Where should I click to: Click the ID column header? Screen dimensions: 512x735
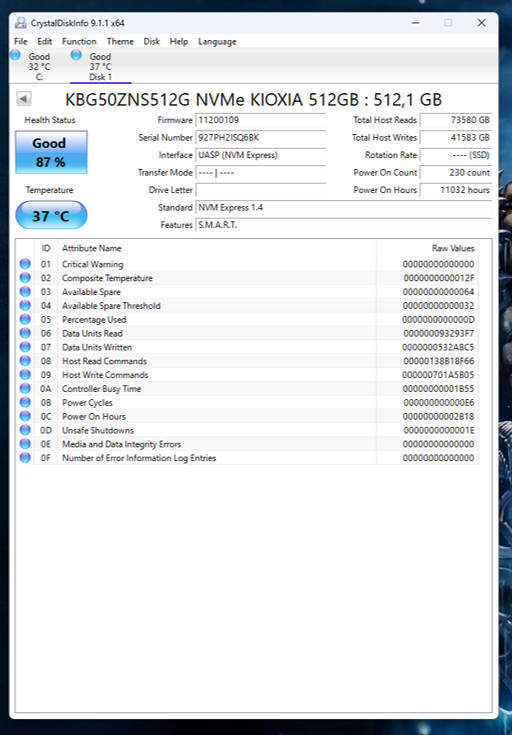tap(45, 248)
